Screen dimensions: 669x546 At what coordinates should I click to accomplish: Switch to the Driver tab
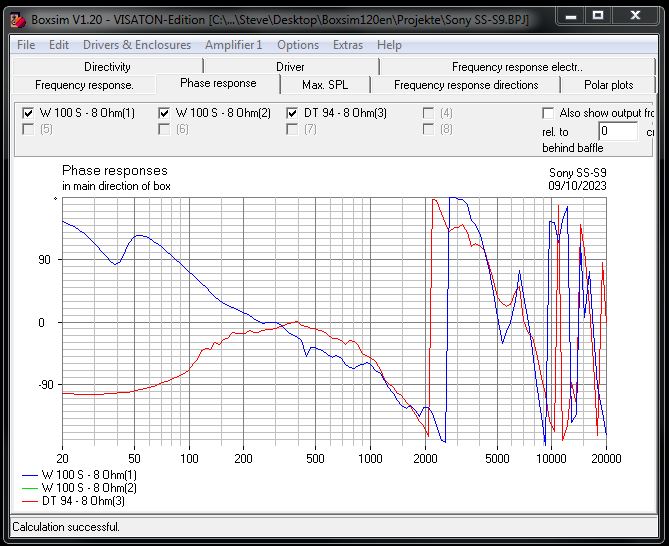pos(290,67)
